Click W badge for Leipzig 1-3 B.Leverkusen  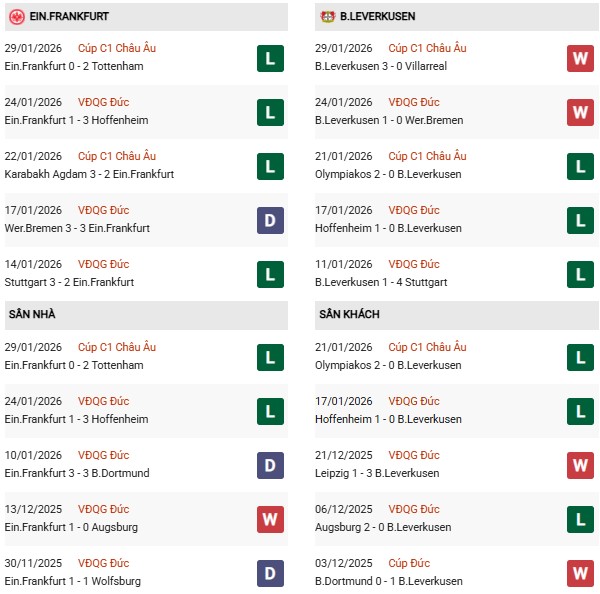[580, 465]
